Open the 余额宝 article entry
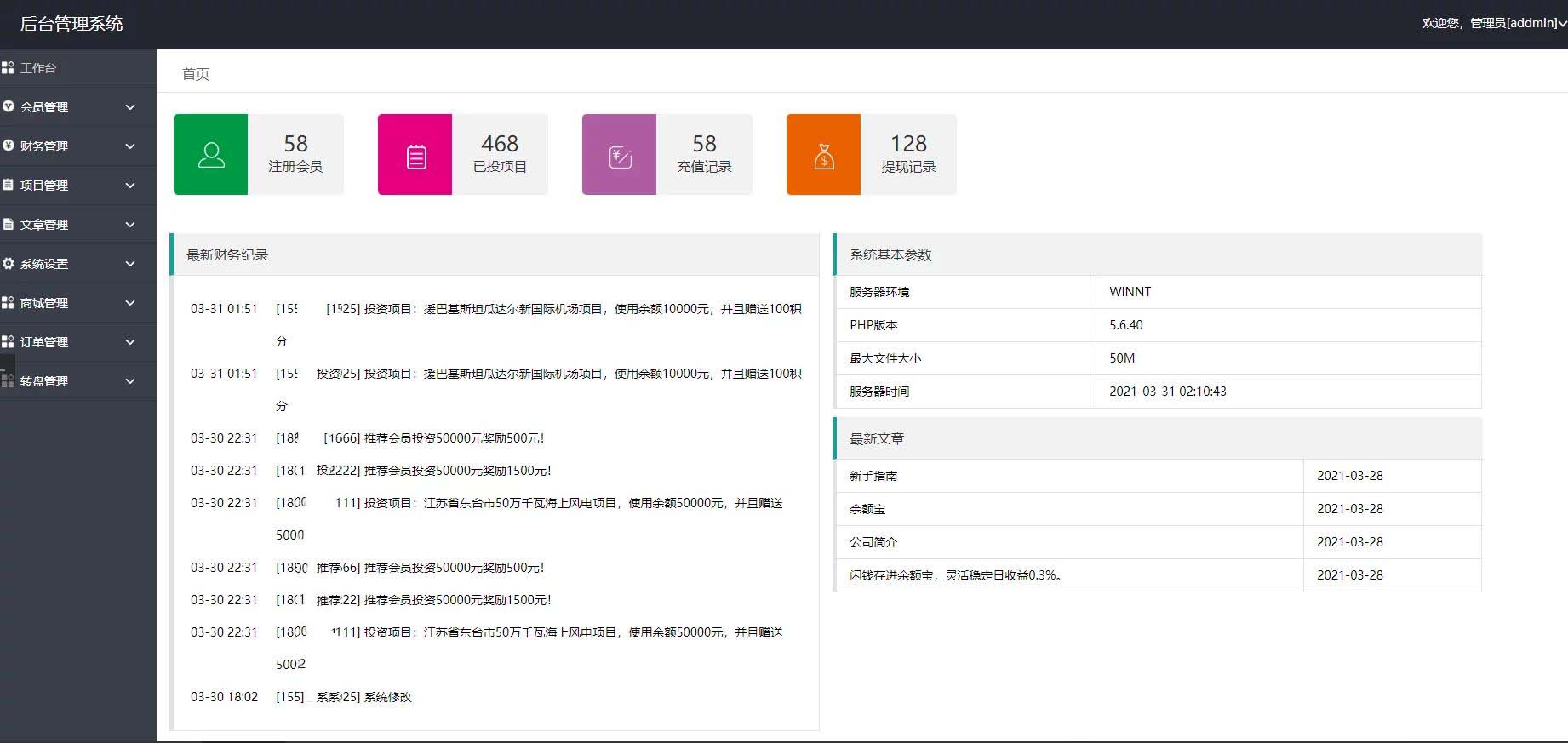This screenshot has height=743, width=1568. pos(867,509)
